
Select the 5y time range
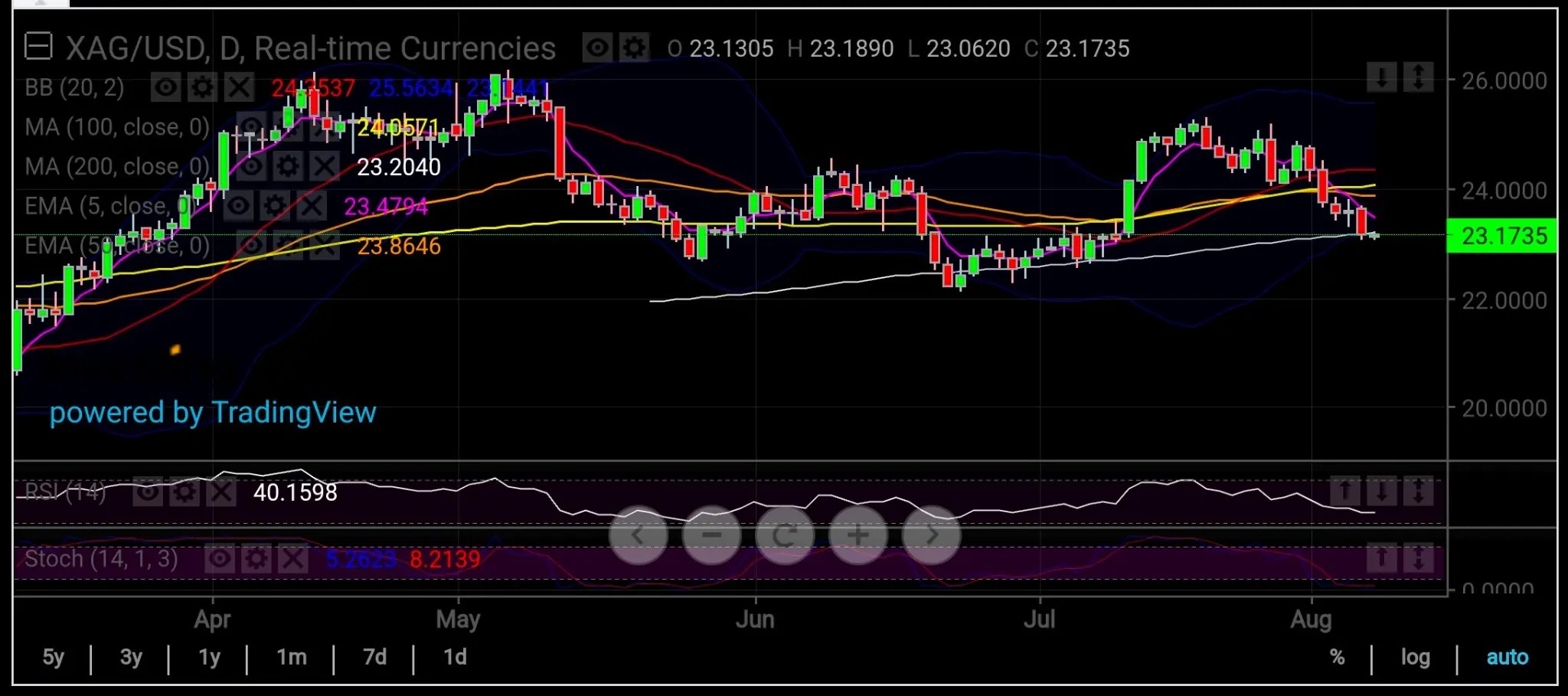pos(53,657)
